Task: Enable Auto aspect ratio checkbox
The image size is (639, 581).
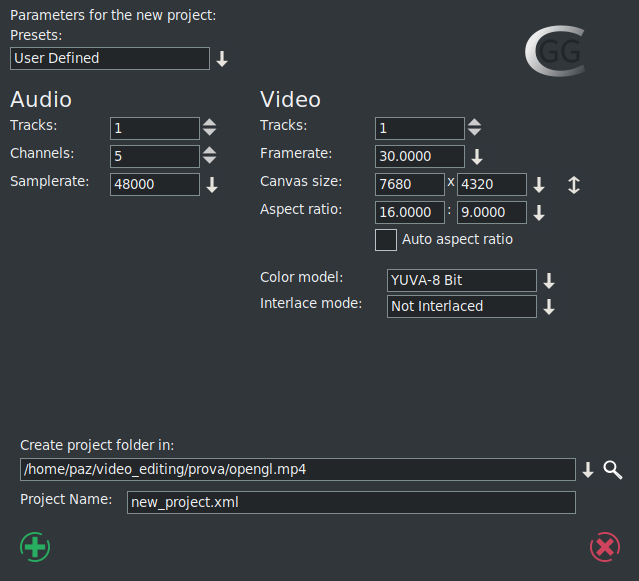Action: pos(386,240)
